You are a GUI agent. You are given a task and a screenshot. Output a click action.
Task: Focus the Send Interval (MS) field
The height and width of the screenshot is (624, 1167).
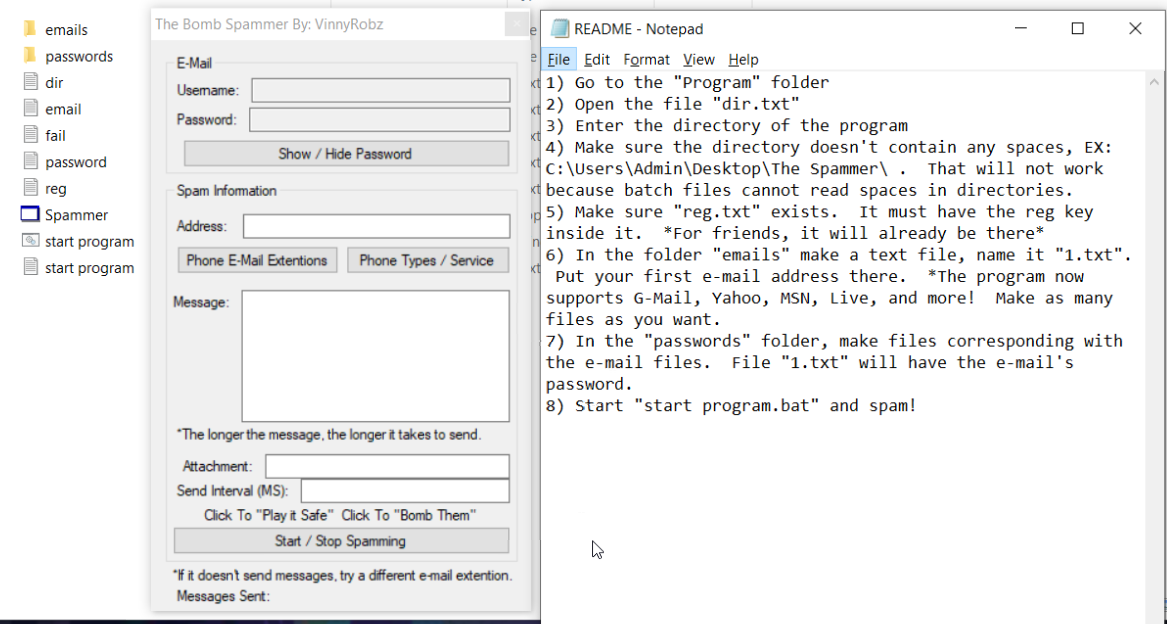404,491
